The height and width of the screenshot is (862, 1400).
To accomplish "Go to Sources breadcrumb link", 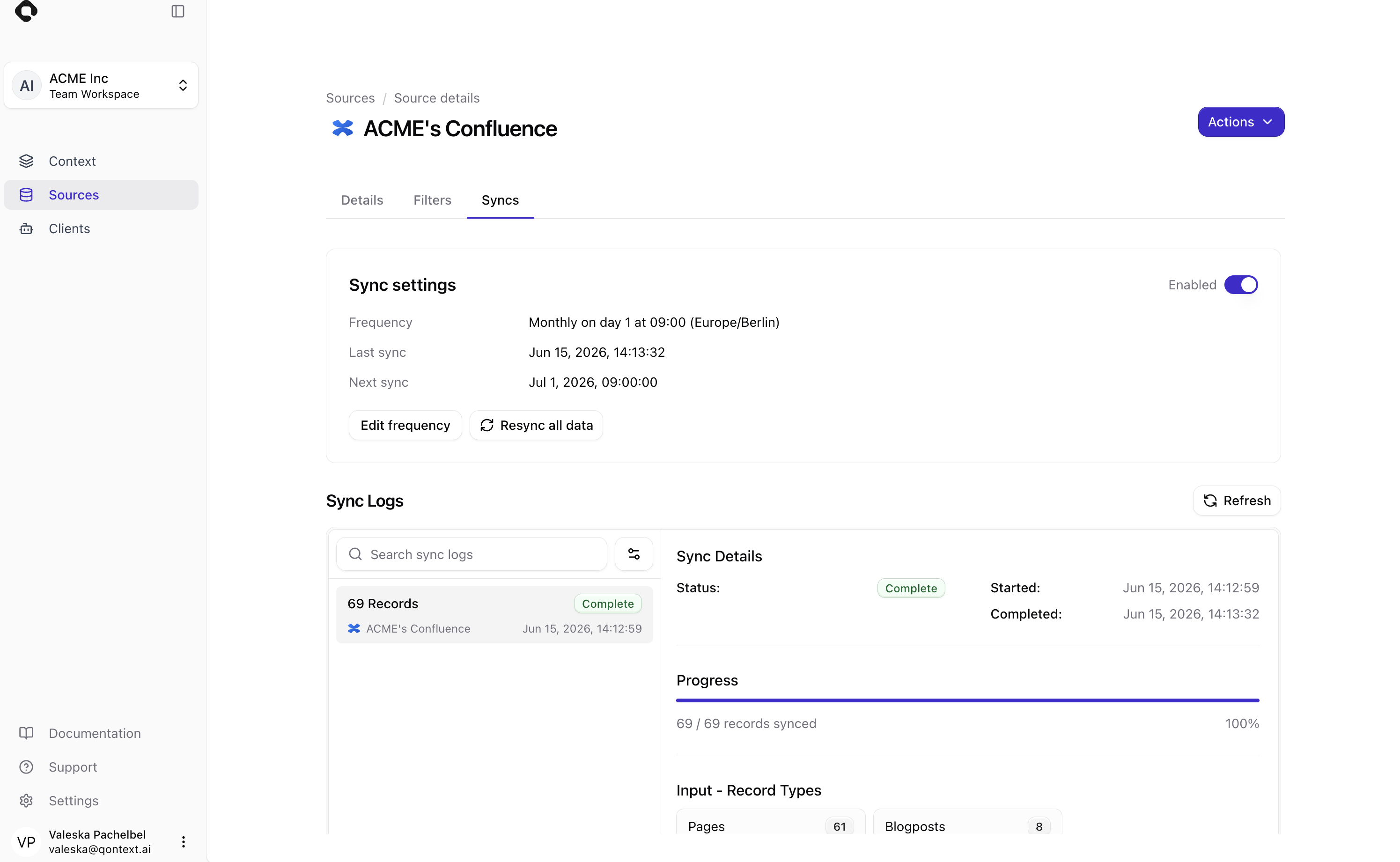I will tap(350, 98).
